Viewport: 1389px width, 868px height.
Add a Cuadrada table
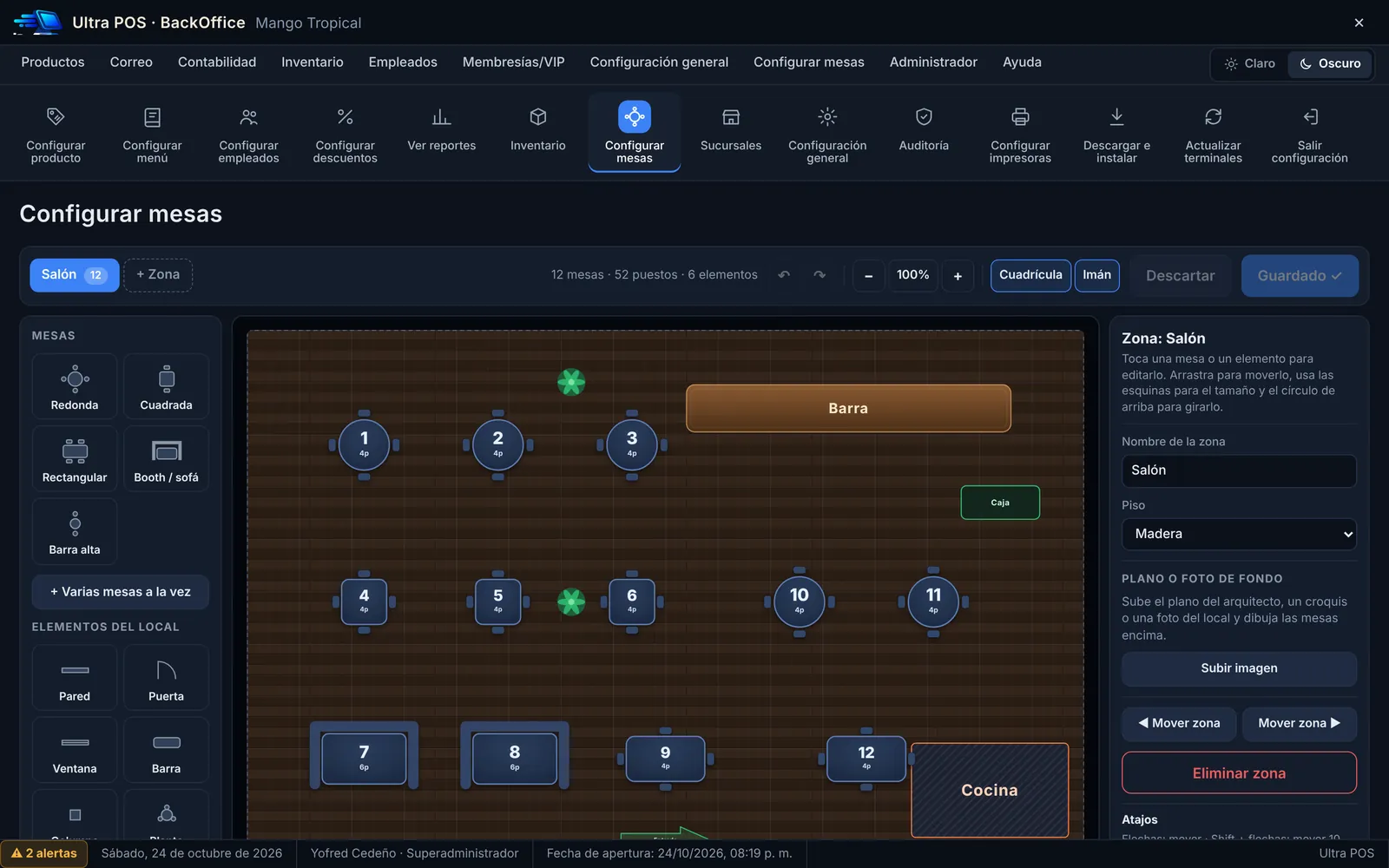[x=166, y=386]
